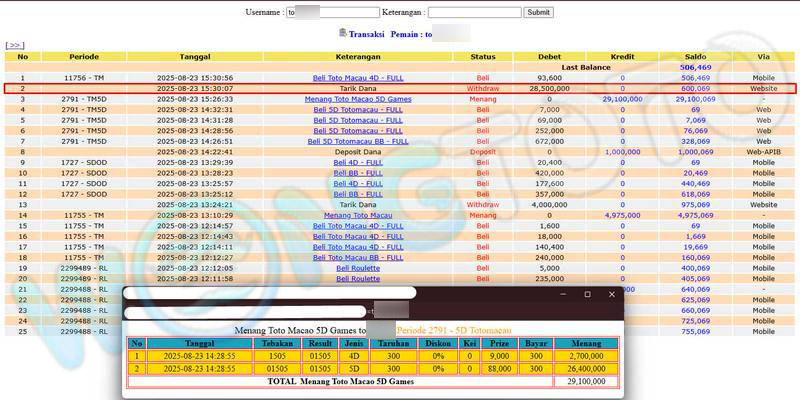Open Menang Toto Macao 5D Games link
The width and height of the screenshot is (800, 400).
pos(358,99)
